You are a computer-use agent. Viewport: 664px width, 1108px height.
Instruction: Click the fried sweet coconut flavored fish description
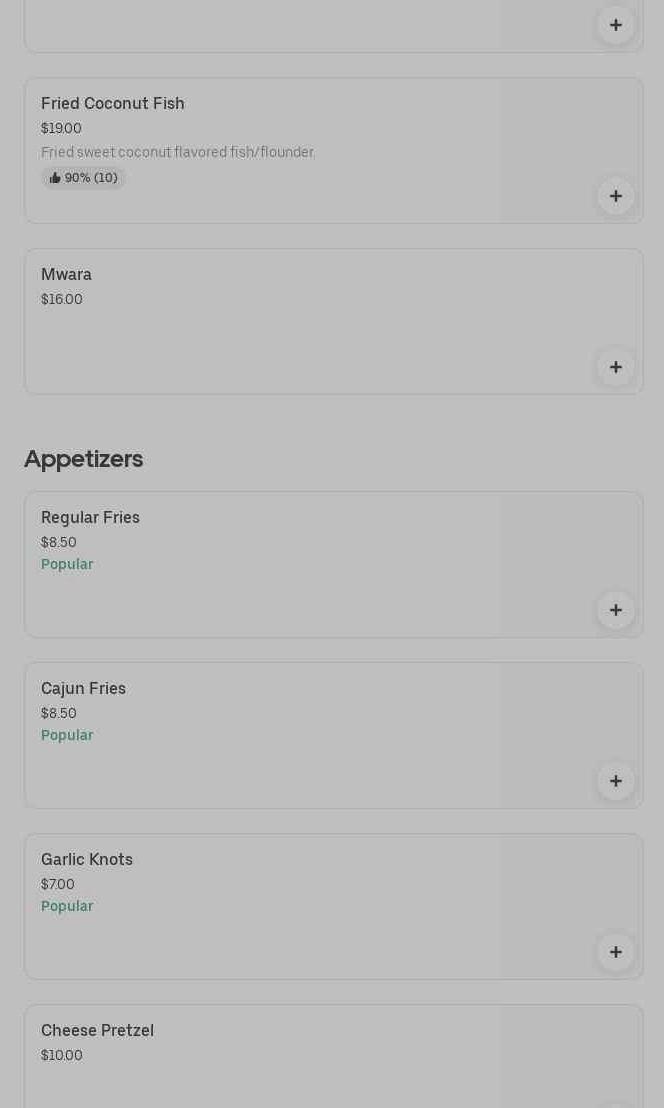[177, 152]
